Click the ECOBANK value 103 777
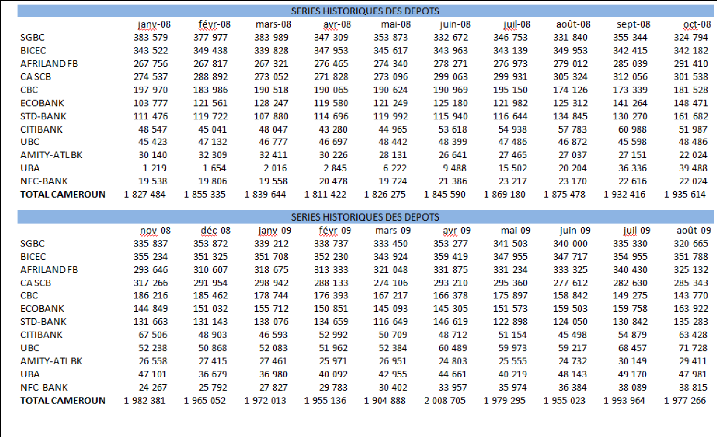This screenshot has width=717, height=437. point(151,103)
